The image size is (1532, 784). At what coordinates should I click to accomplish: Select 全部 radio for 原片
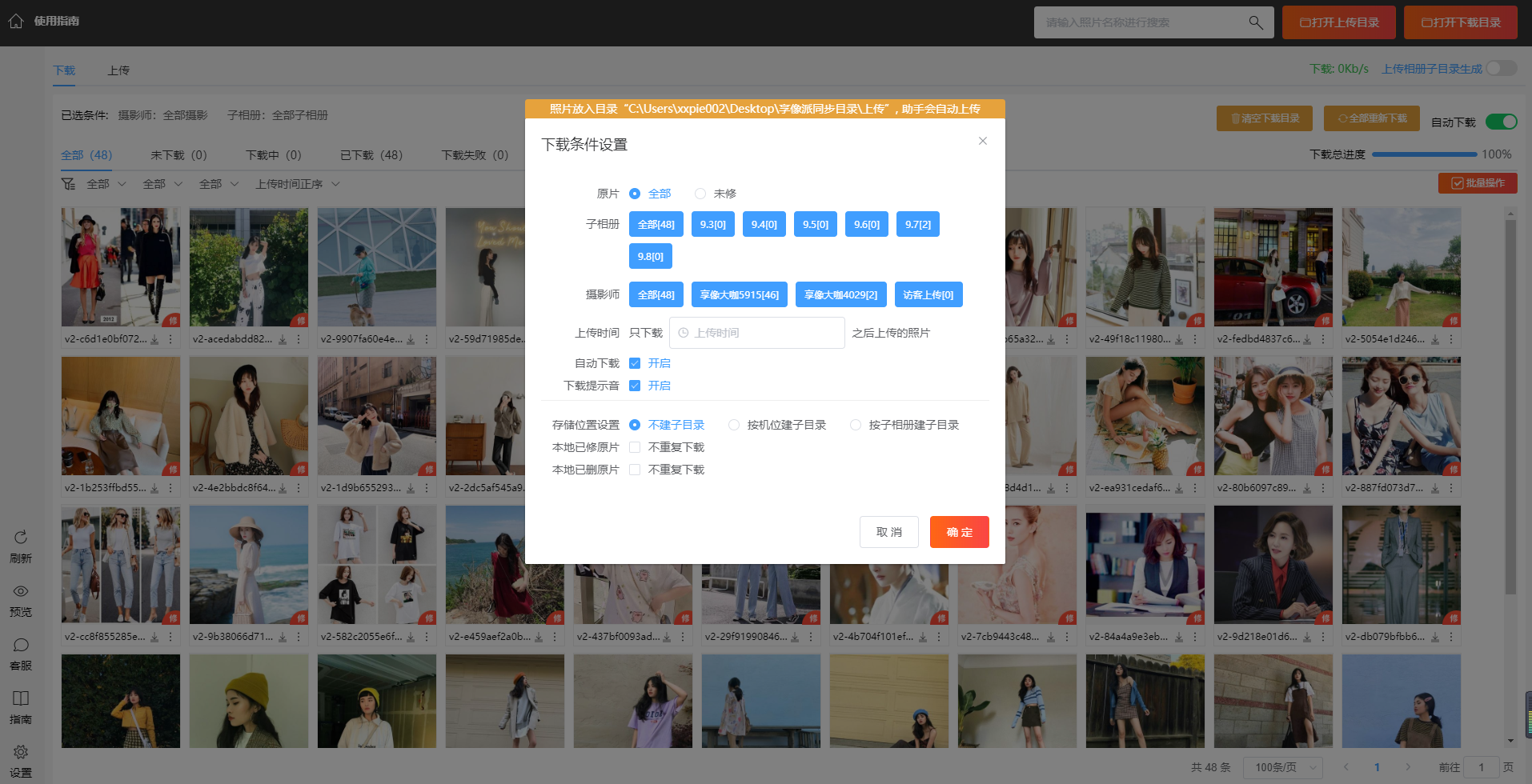coord(635,194)
